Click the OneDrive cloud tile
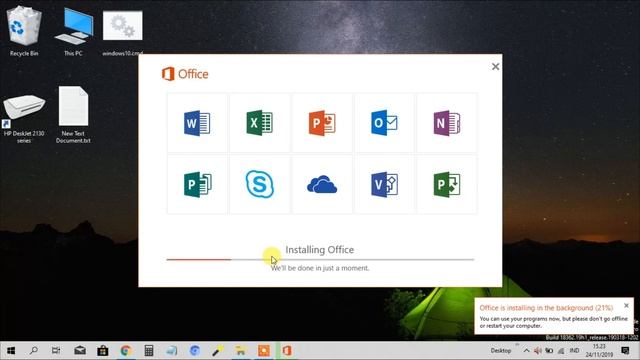The width and height of the screenshot is (640, 360). (x=322, y=184)
